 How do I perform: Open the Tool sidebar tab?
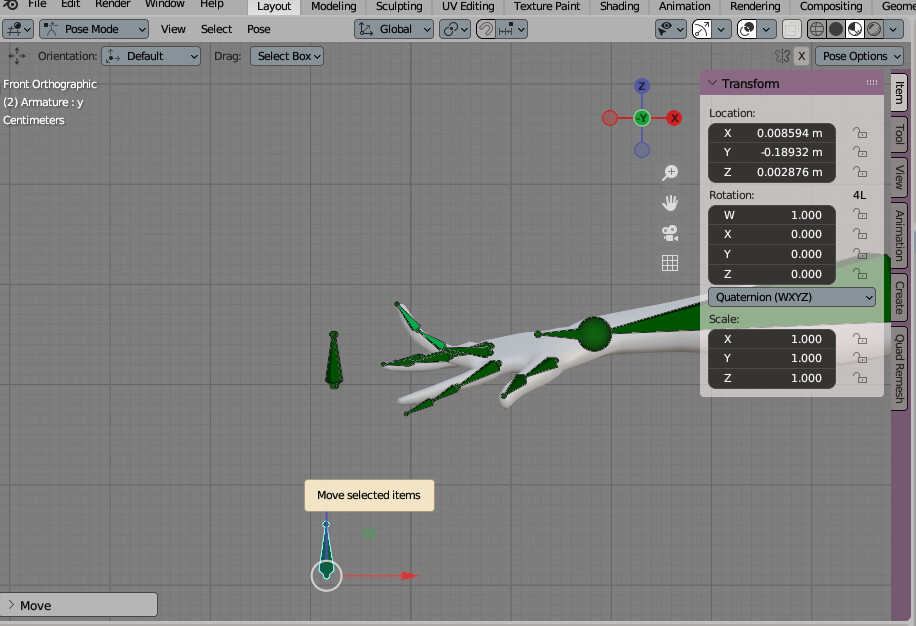coord(899,134)
